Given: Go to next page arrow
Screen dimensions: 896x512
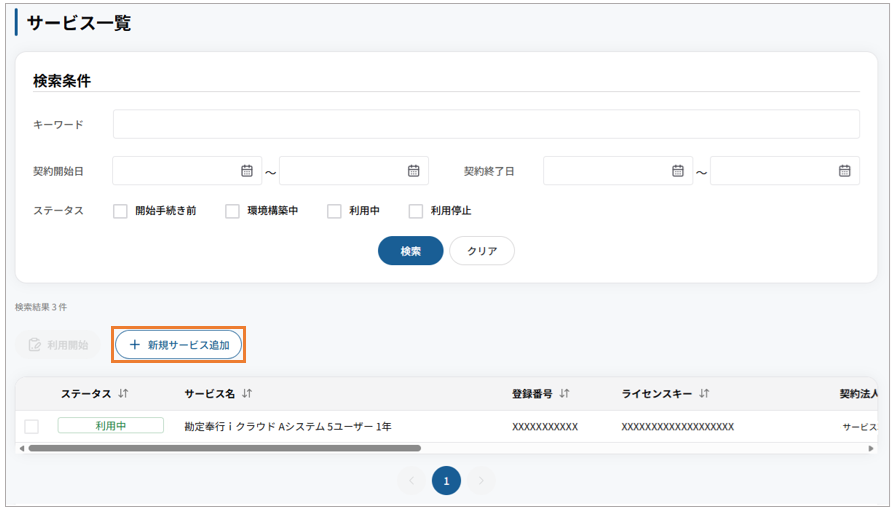Looking at the screenshot, I should pyautogui.click(x=481, y=481).
